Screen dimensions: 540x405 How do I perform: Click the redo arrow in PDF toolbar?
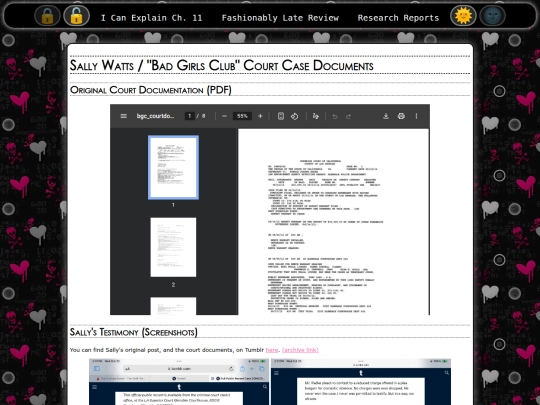pos(349,116)
